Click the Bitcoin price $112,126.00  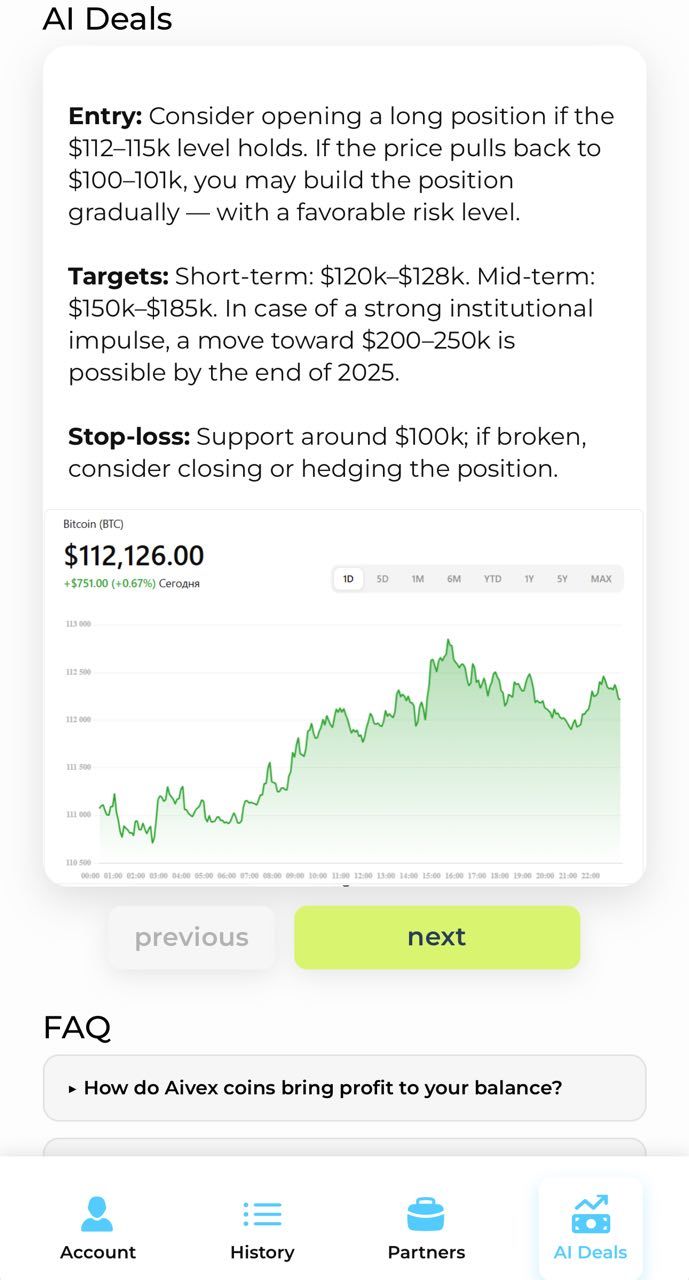[132, 555]
